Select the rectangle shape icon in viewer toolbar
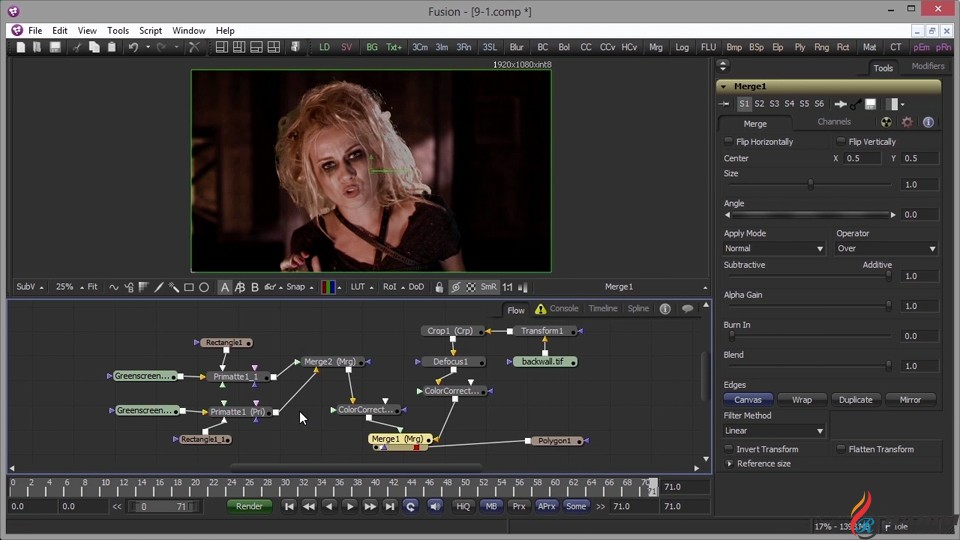The width and height of the screenshot is (960, 540). tap(188, 287)
